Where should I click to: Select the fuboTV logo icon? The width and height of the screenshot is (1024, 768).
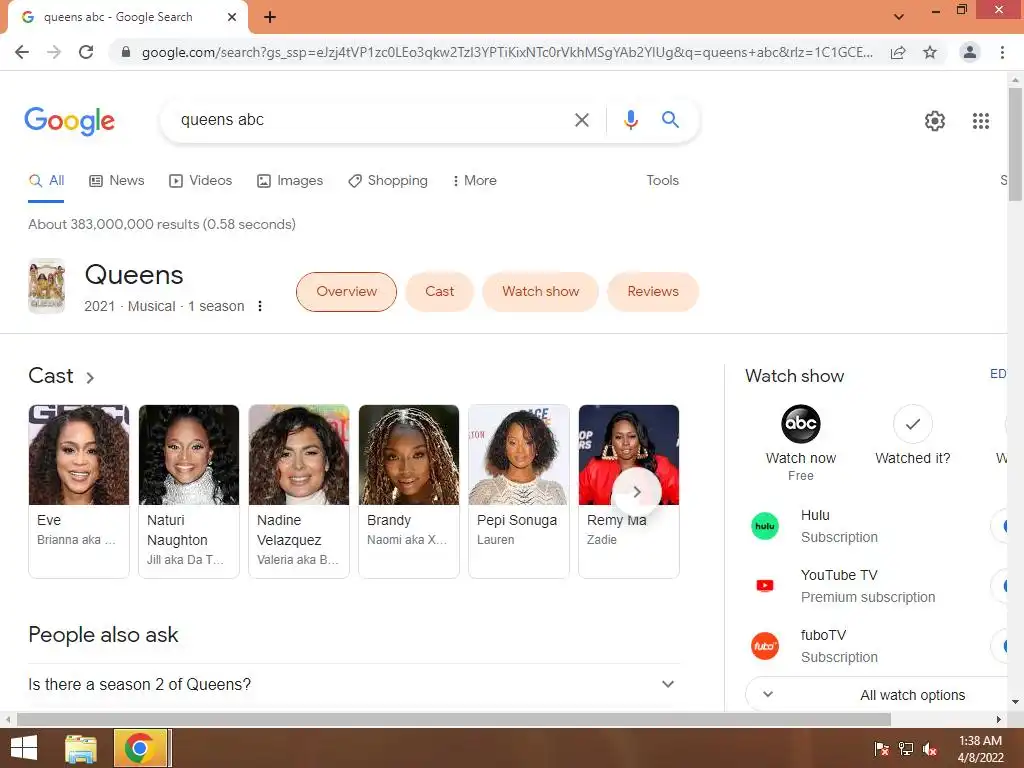coord(765,646)
